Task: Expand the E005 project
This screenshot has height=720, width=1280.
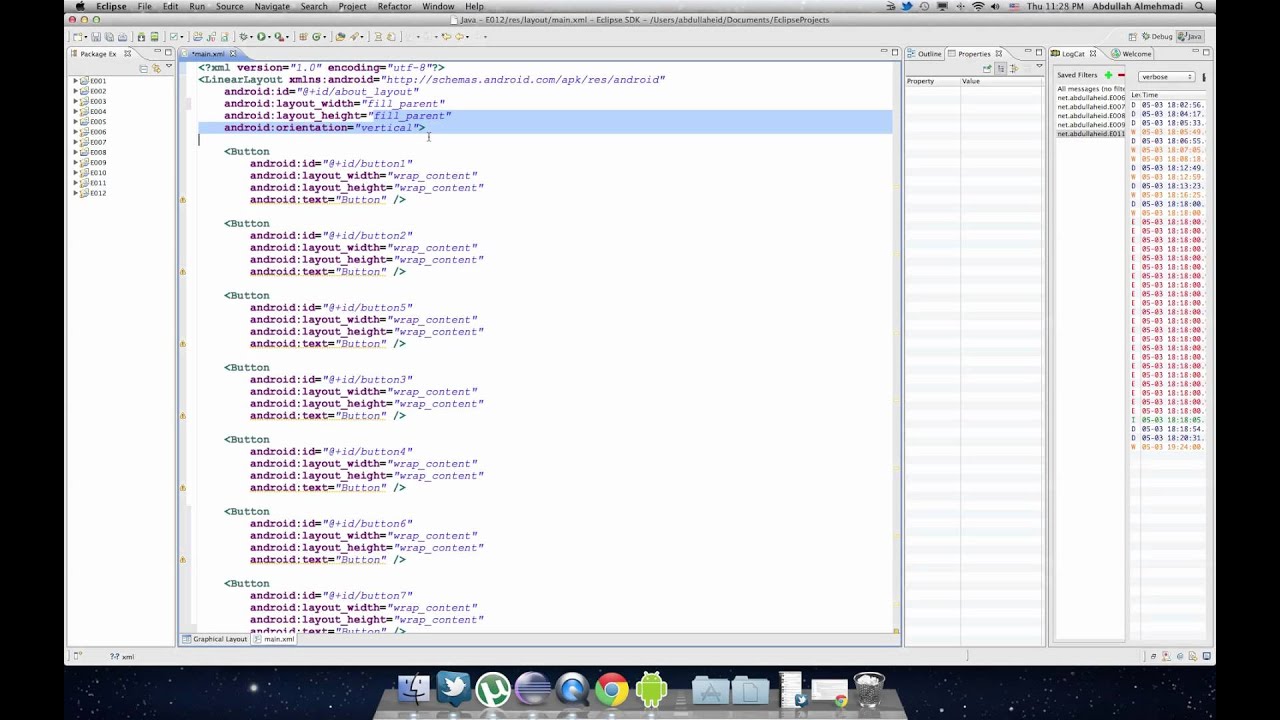Action: click(x=75, y=122)
